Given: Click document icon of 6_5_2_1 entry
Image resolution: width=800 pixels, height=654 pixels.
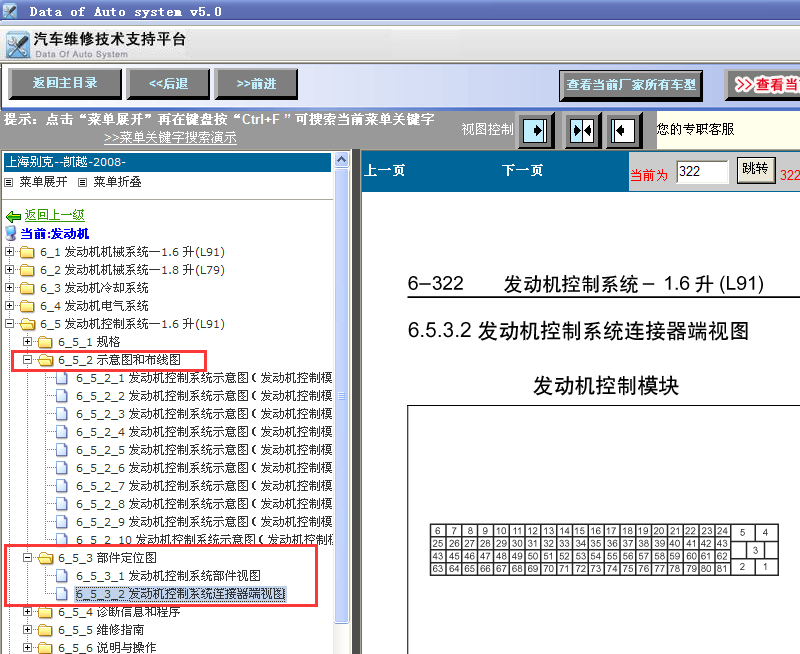Looking at the screenshot, I should 62,378.
